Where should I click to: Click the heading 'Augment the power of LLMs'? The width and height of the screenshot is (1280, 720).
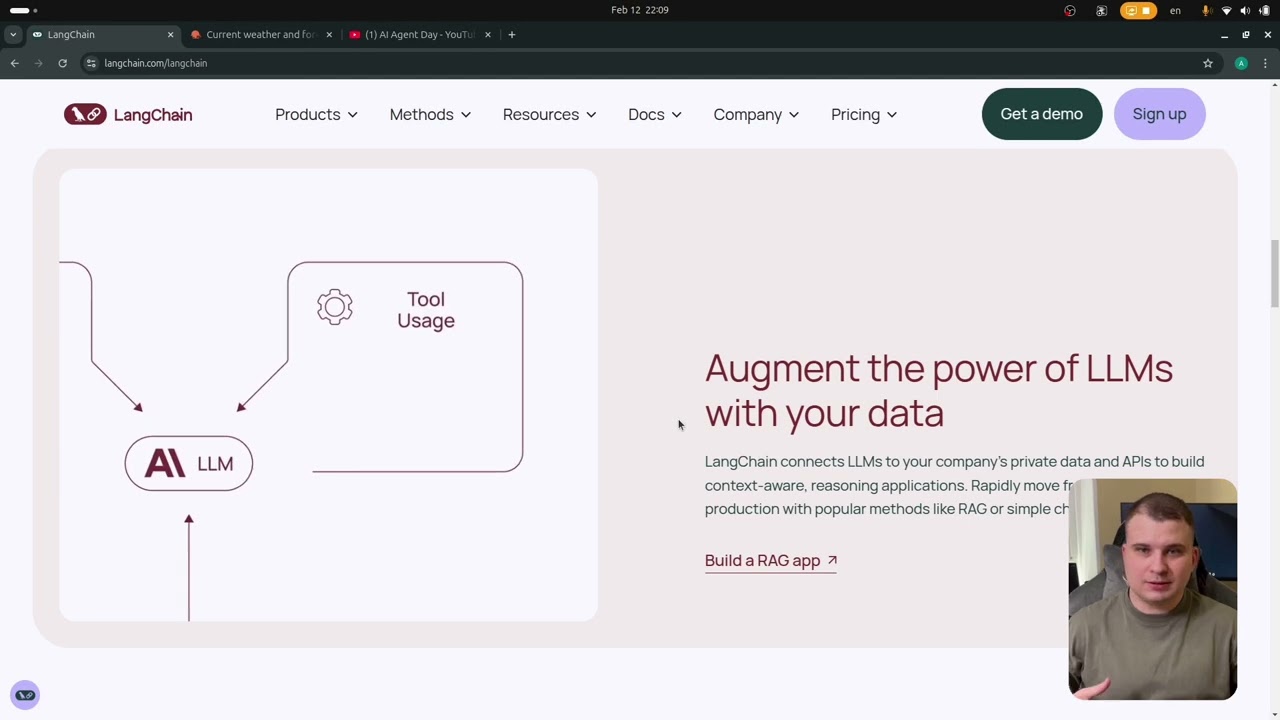point(939,390)
